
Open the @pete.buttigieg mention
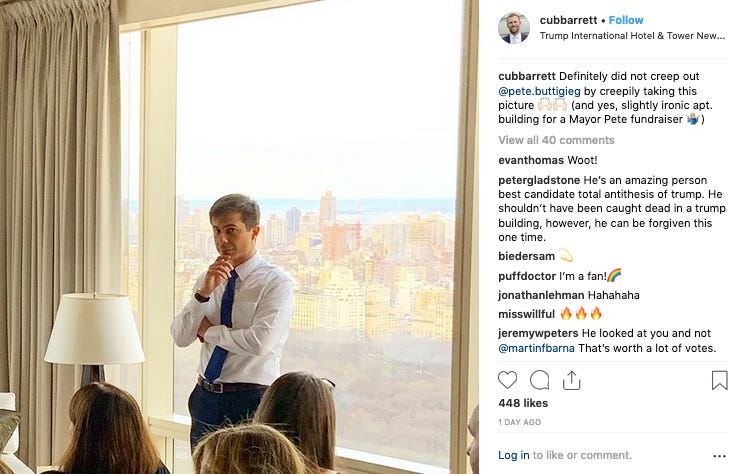point(539,91)
